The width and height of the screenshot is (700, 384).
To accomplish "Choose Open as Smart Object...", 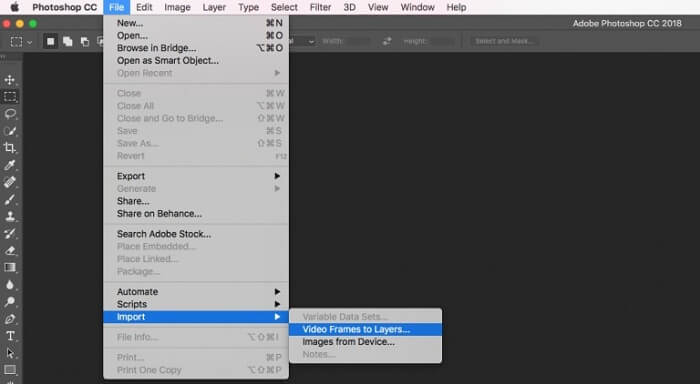I will (196, 61).
